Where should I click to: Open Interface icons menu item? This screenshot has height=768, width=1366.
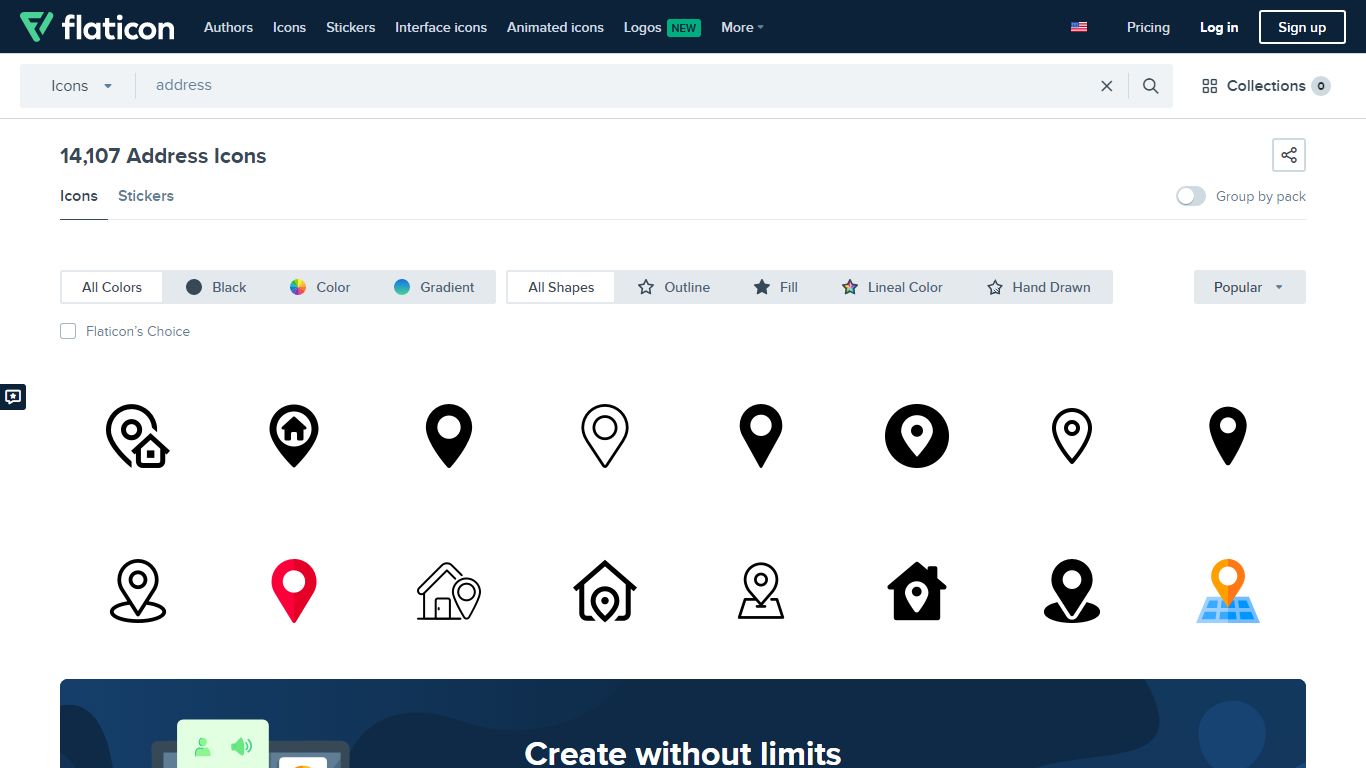pos(441,27)
